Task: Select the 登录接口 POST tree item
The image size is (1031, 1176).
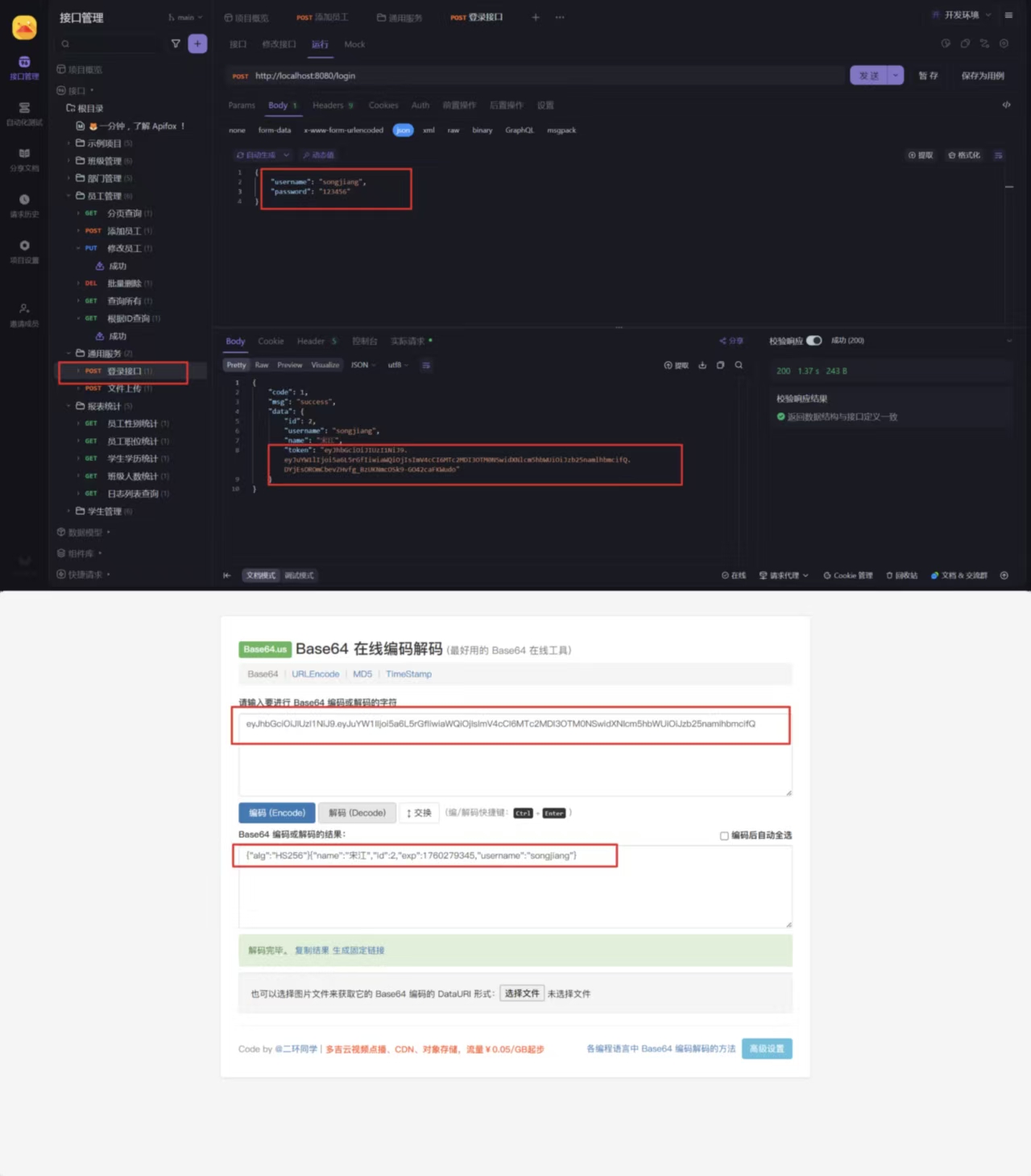Action: pyautogui.click(x=124, y=371)
